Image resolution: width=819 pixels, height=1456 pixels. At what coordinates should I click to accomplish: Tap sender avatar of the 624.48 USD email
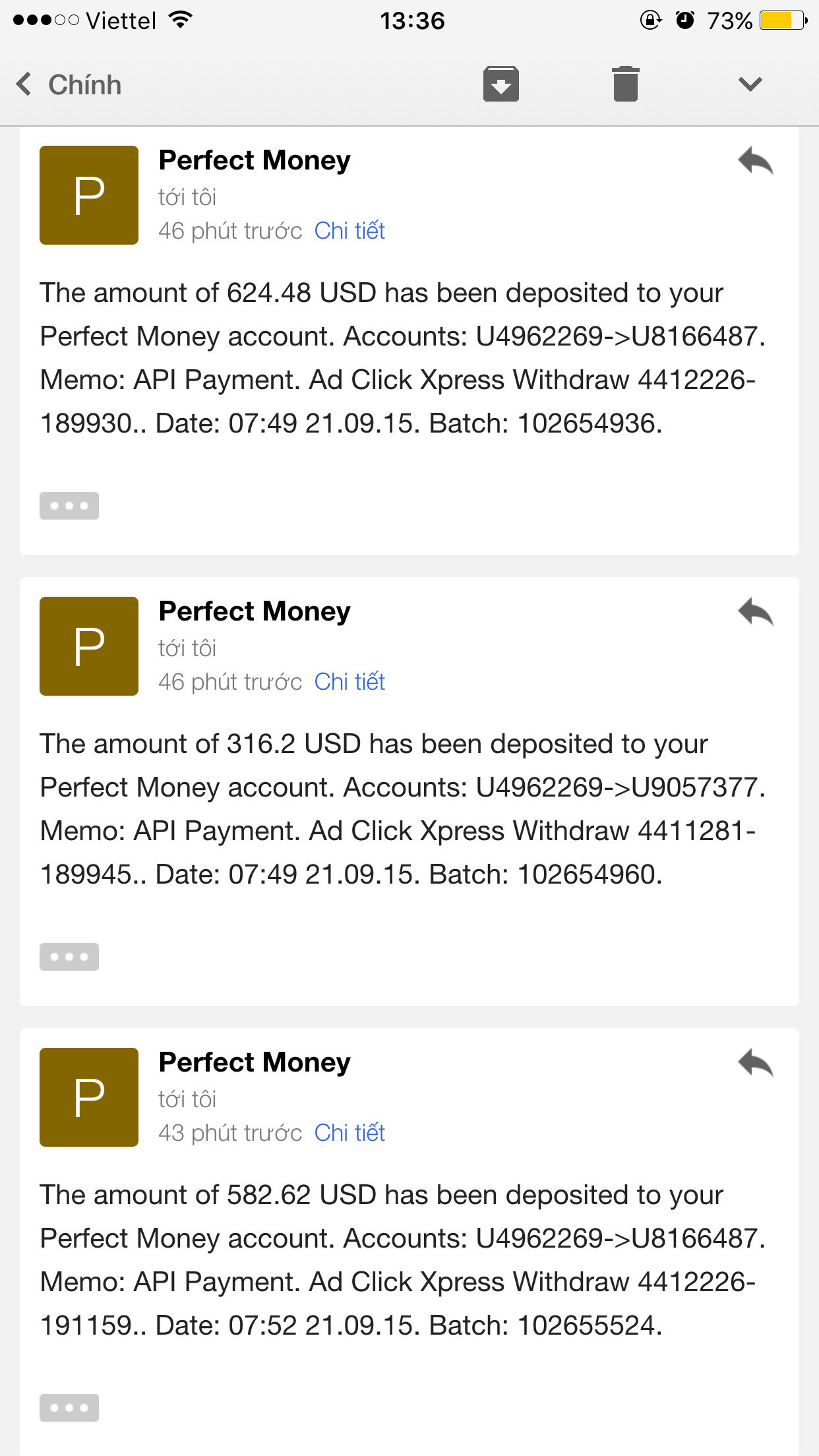89,195
